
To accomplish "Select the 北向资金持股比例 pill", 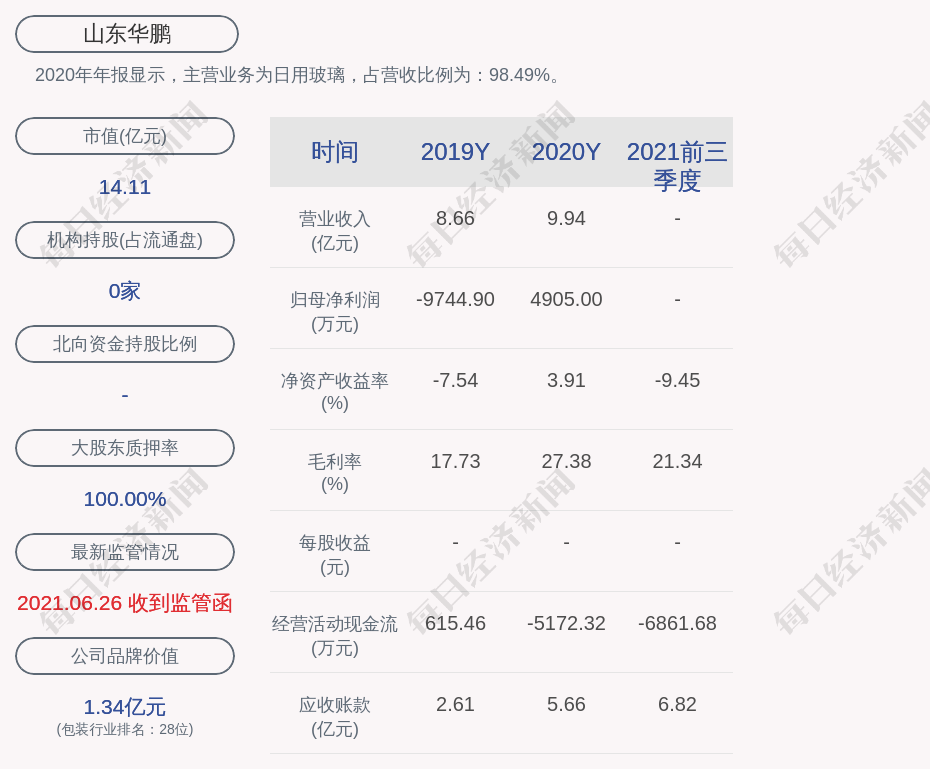I will 125,344.
